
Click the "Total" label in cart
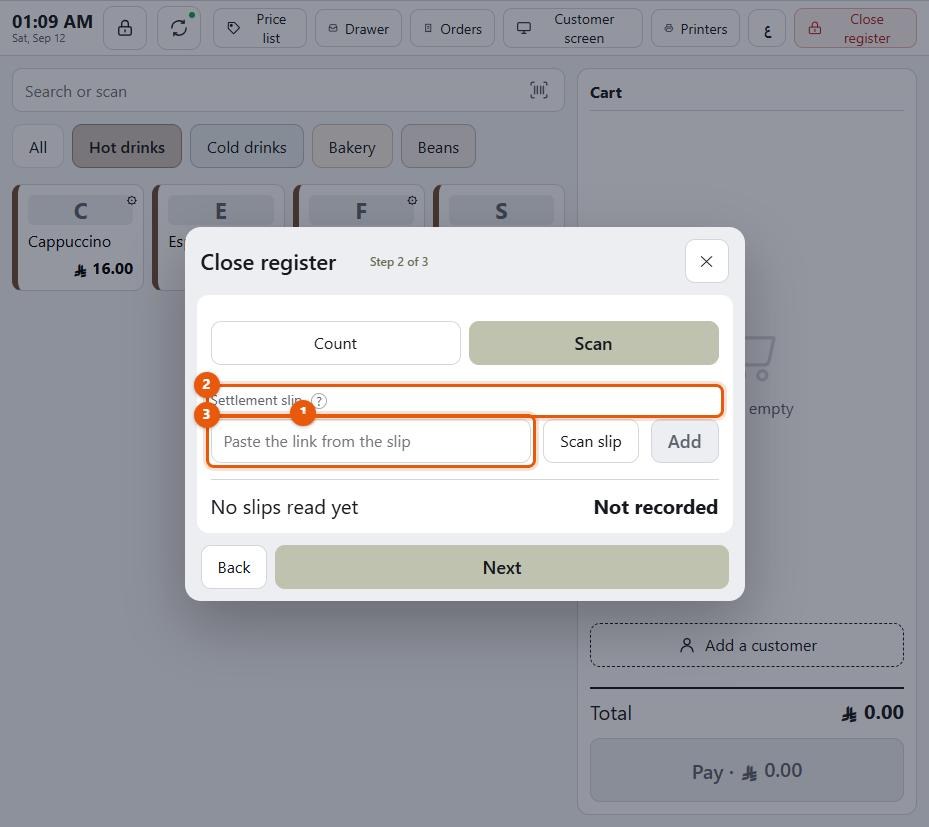click(611, 713)
